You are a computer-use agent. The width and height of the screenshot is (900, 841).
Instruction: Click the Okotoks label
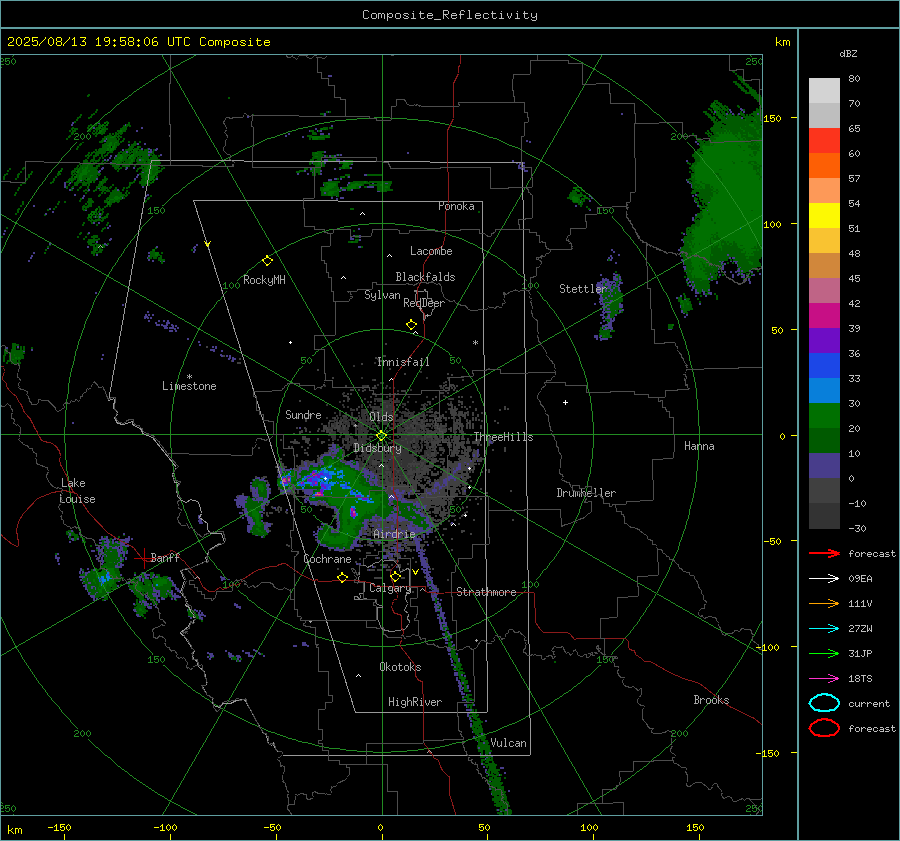[400, 667]
